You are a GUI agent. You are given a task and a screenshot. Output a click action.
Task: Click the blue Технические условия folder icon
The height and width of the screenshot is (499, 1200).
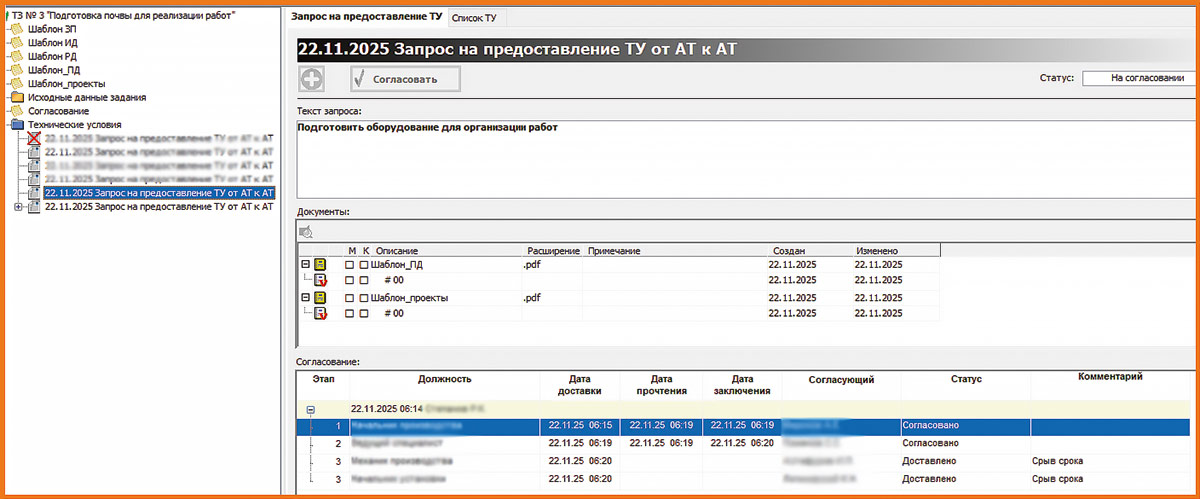coord(17,125)
